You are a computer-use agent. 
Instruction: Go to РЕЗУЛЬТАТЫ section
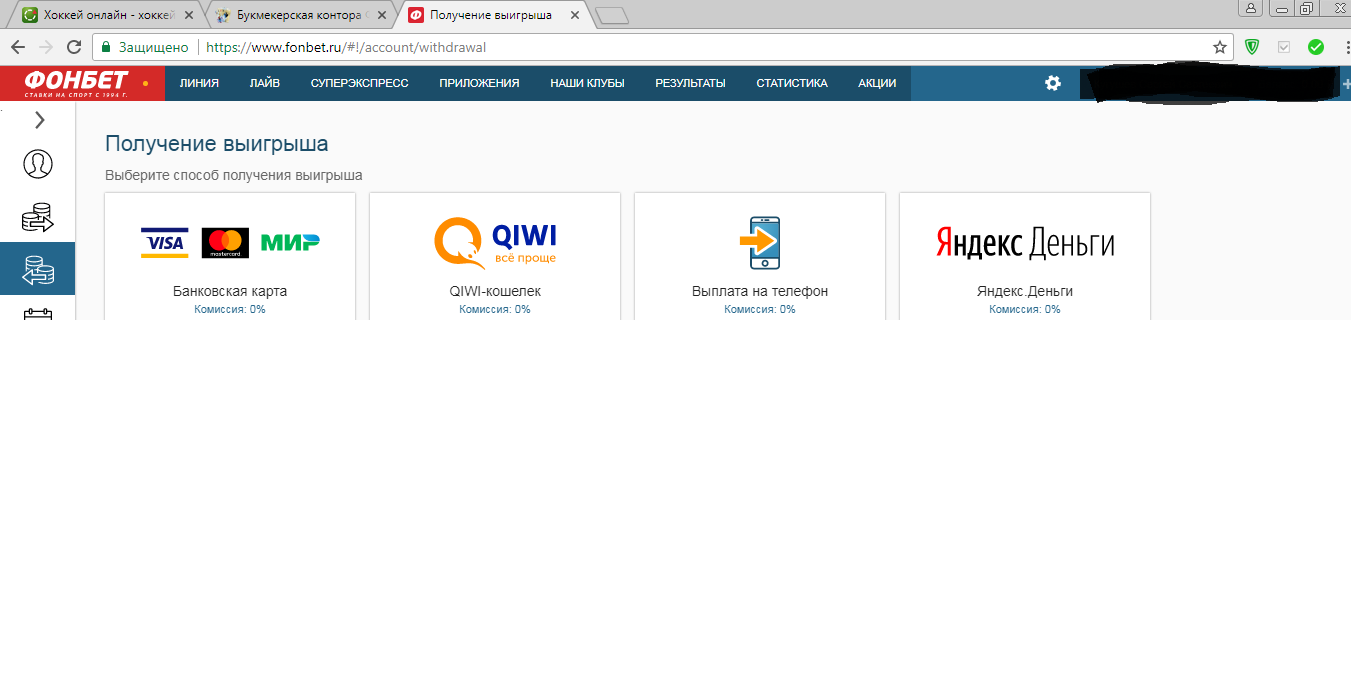[690, 83]
